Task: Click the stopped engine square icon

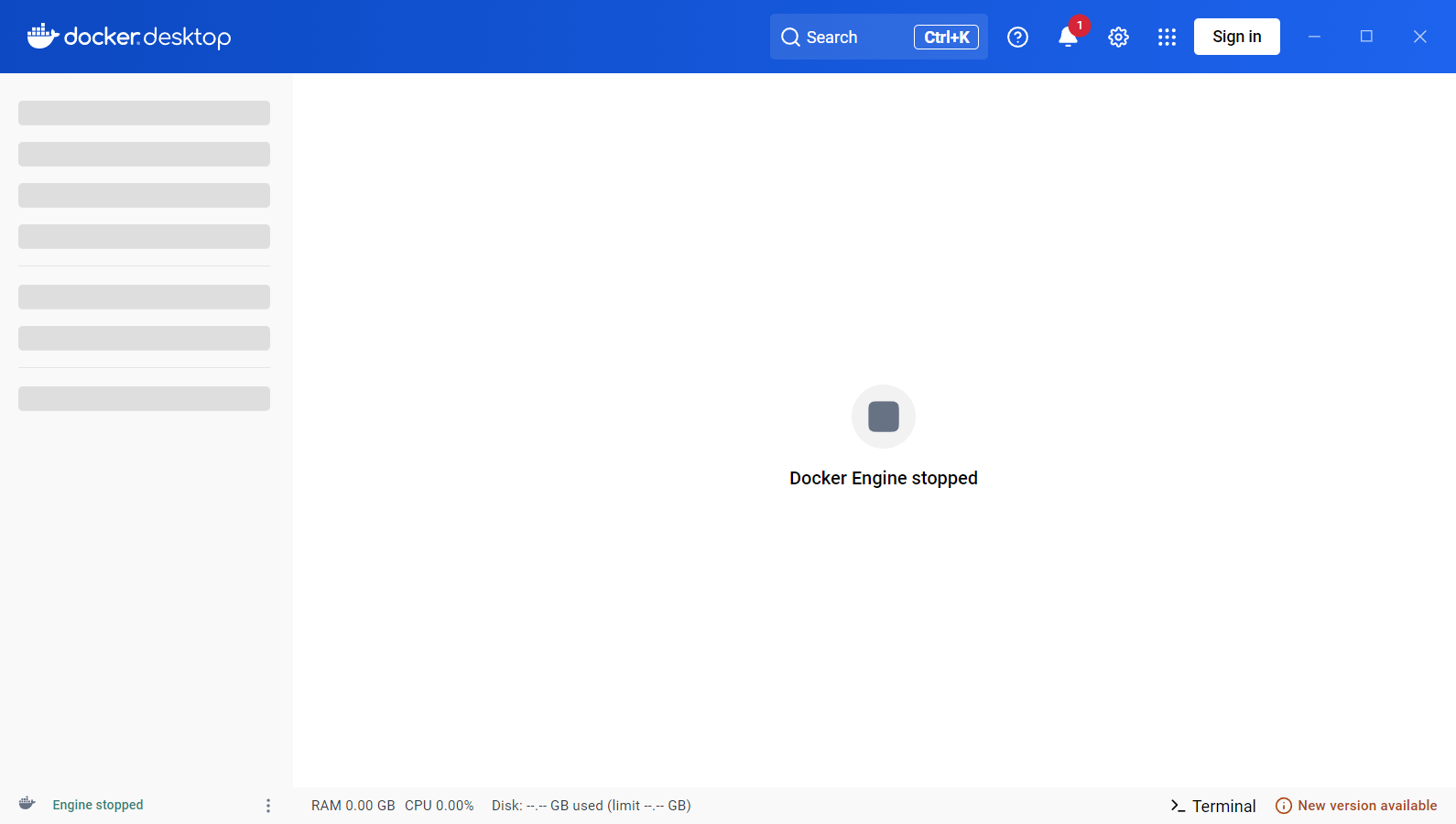Action: [x=884, y=417]
